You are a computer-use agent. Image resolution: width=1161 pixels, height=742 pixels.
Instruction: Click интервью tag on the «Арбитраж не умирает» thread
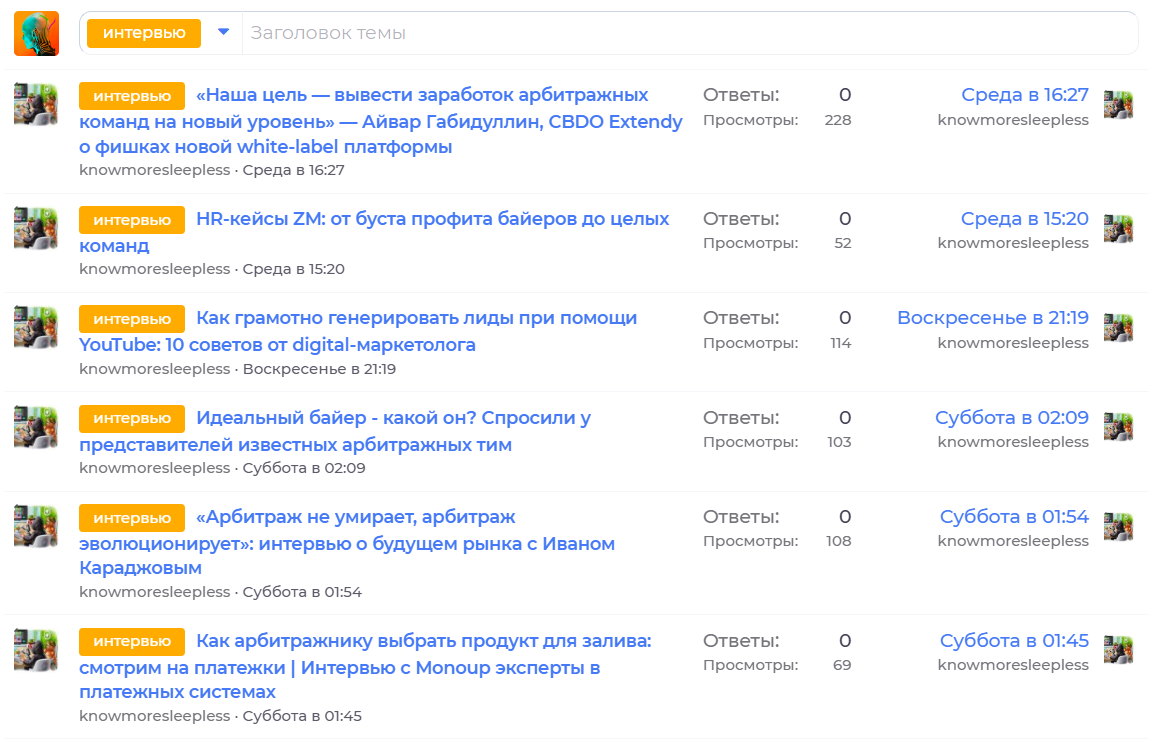coord(132,518)
